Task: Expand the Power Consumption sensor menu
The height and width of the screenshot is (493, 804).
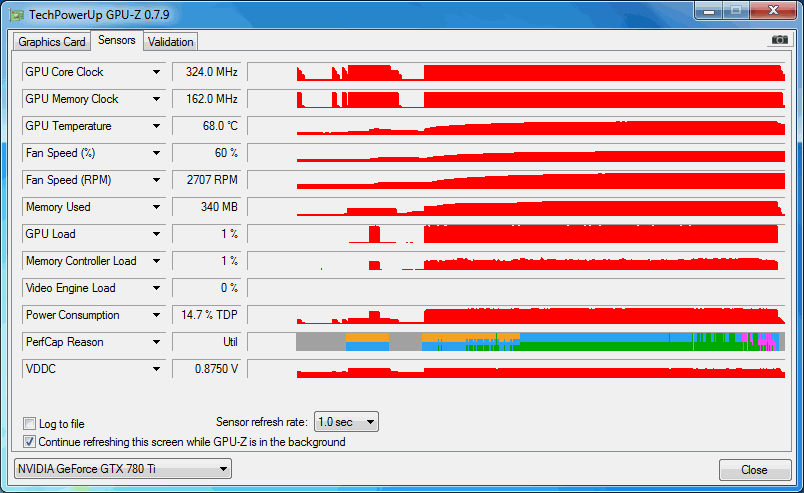Action: pos(156,315)
